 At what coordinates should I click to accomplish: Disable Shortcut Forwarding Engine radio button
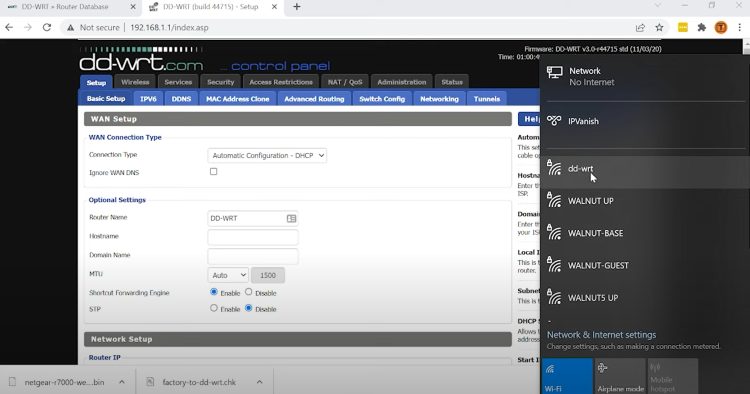[249, 292]
